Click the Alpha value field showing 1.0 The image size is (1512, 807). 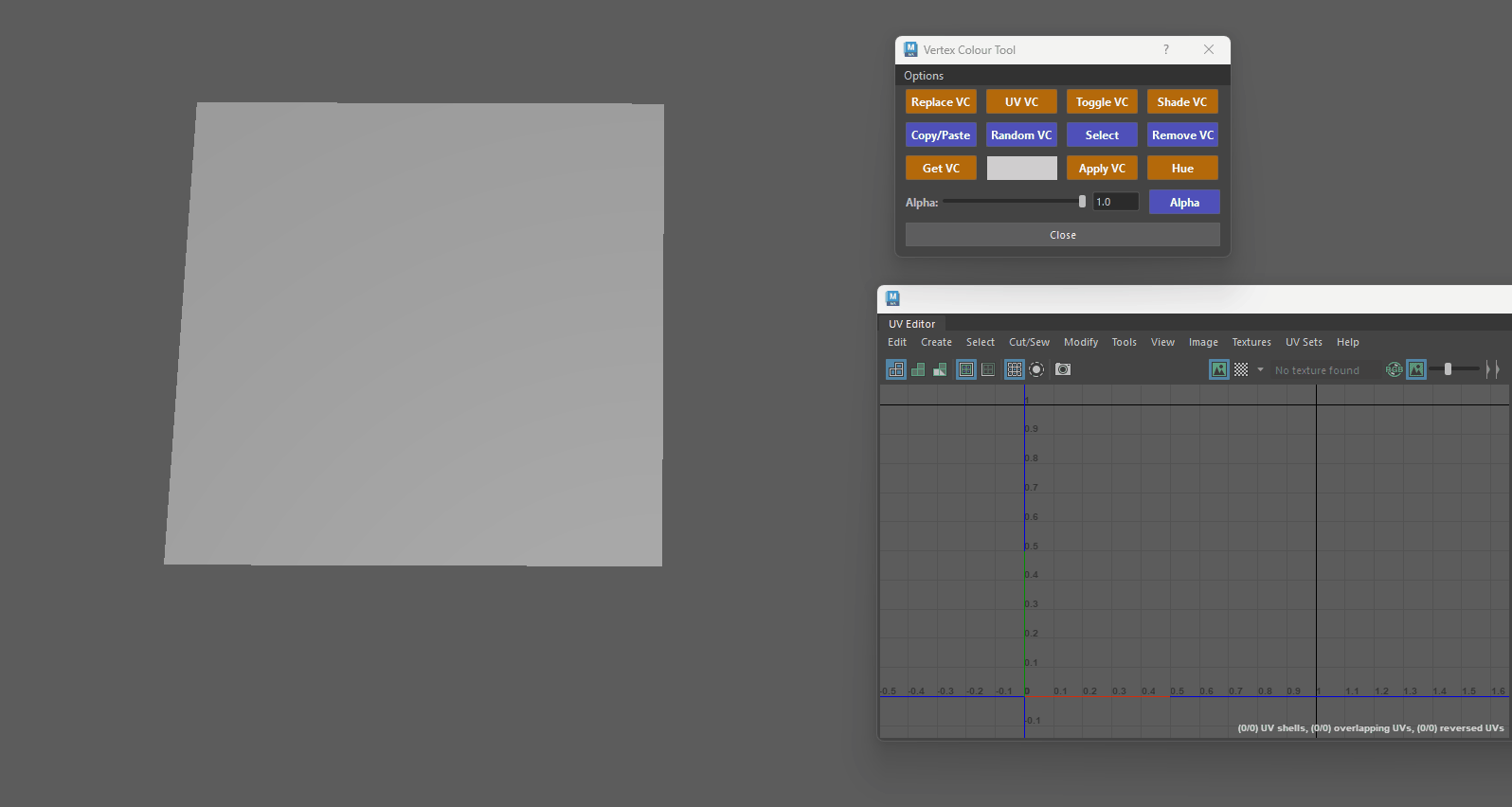coord(1115,202)
